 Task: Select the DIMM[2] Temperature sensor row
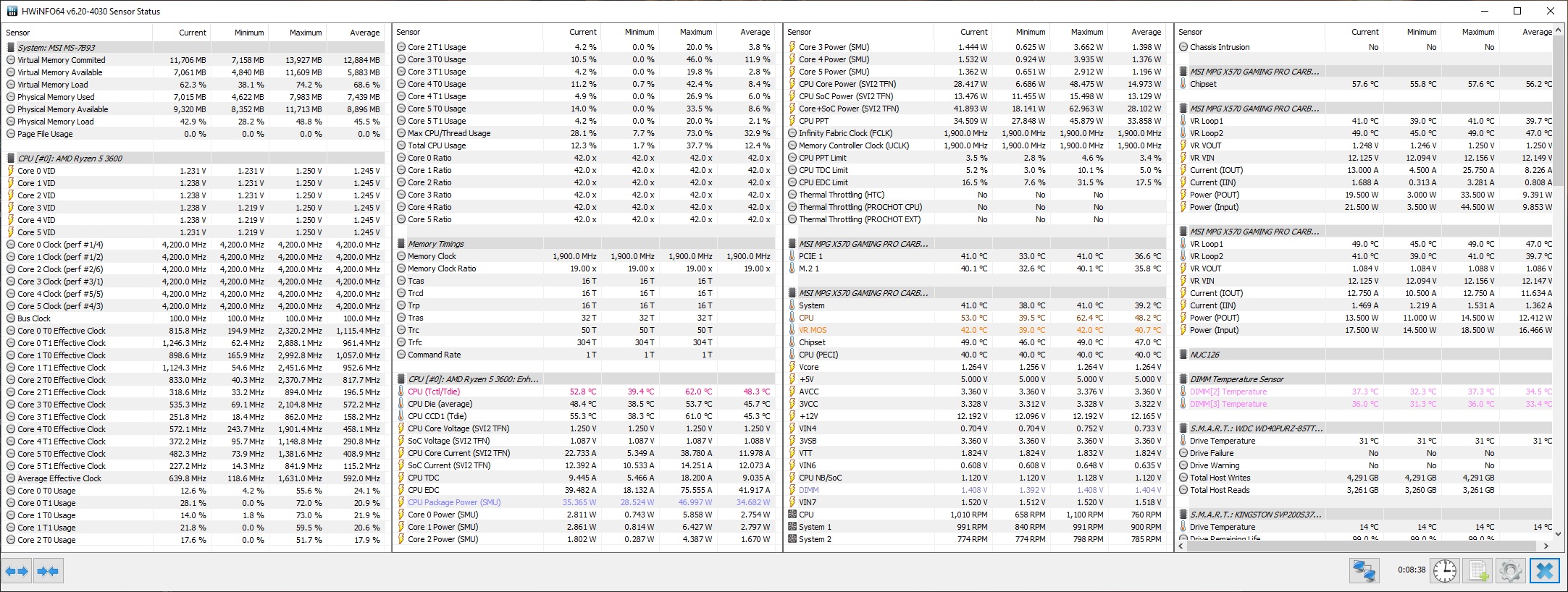pyautogui.click(x=1228, y=392)
